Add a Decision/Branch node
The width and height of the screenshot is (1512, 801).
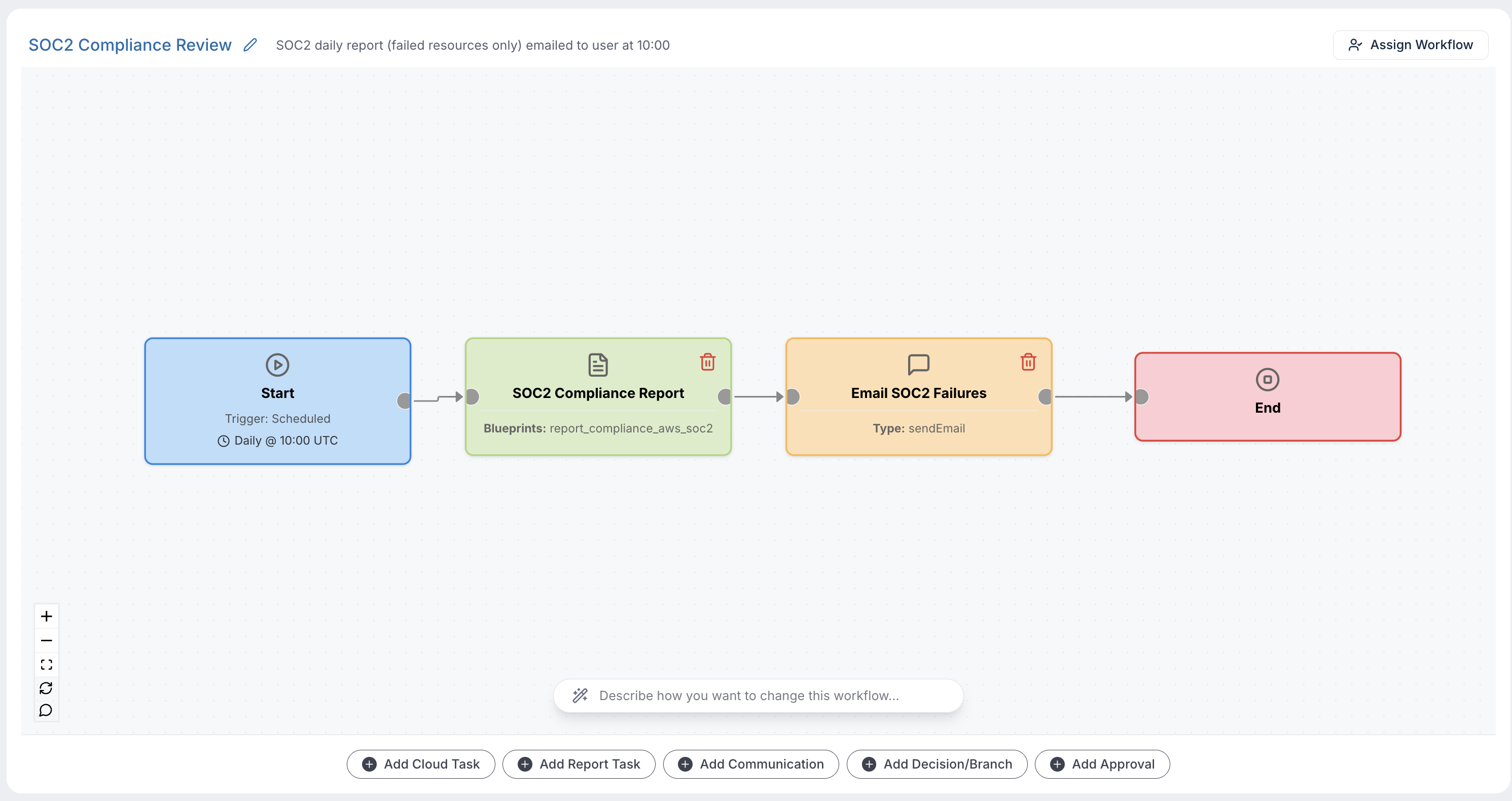pyautogui.click(x=936, y=764)
